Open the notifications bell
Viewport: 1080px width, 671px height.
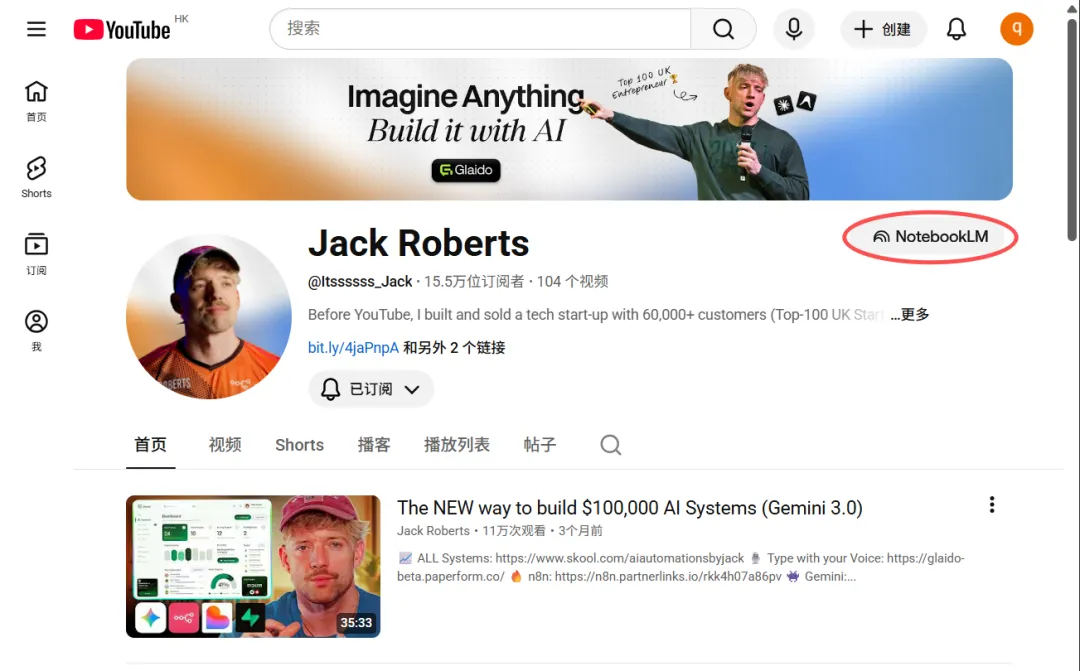(956, 29)
